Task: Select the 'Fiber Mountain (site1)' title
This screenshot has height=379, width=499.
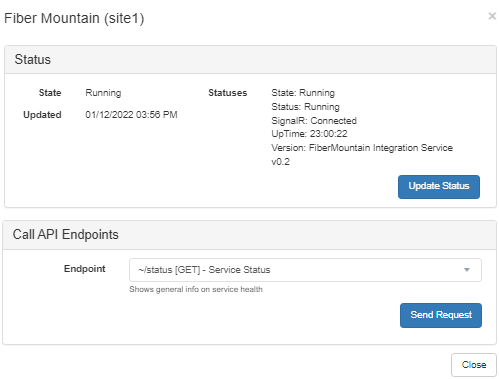Action: pyautogui.click(x=74, y=18)
